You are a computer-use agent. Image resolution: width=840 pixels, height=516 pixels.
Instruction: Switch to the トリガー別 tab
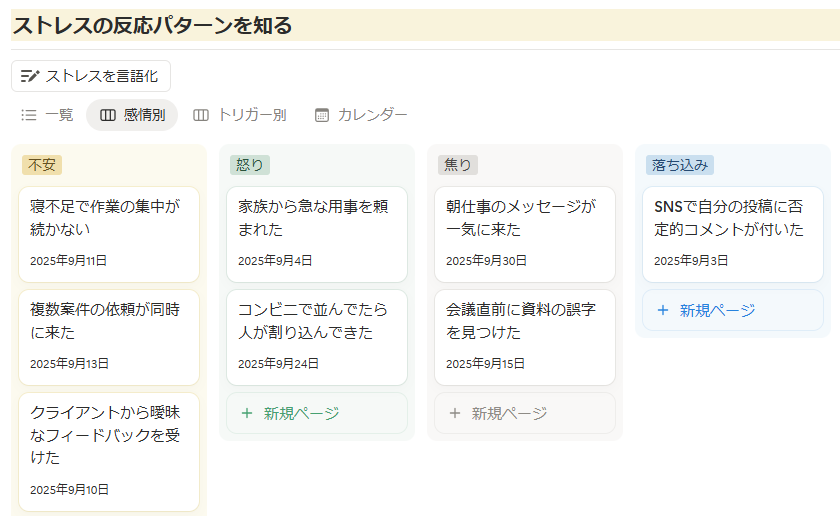240,115
